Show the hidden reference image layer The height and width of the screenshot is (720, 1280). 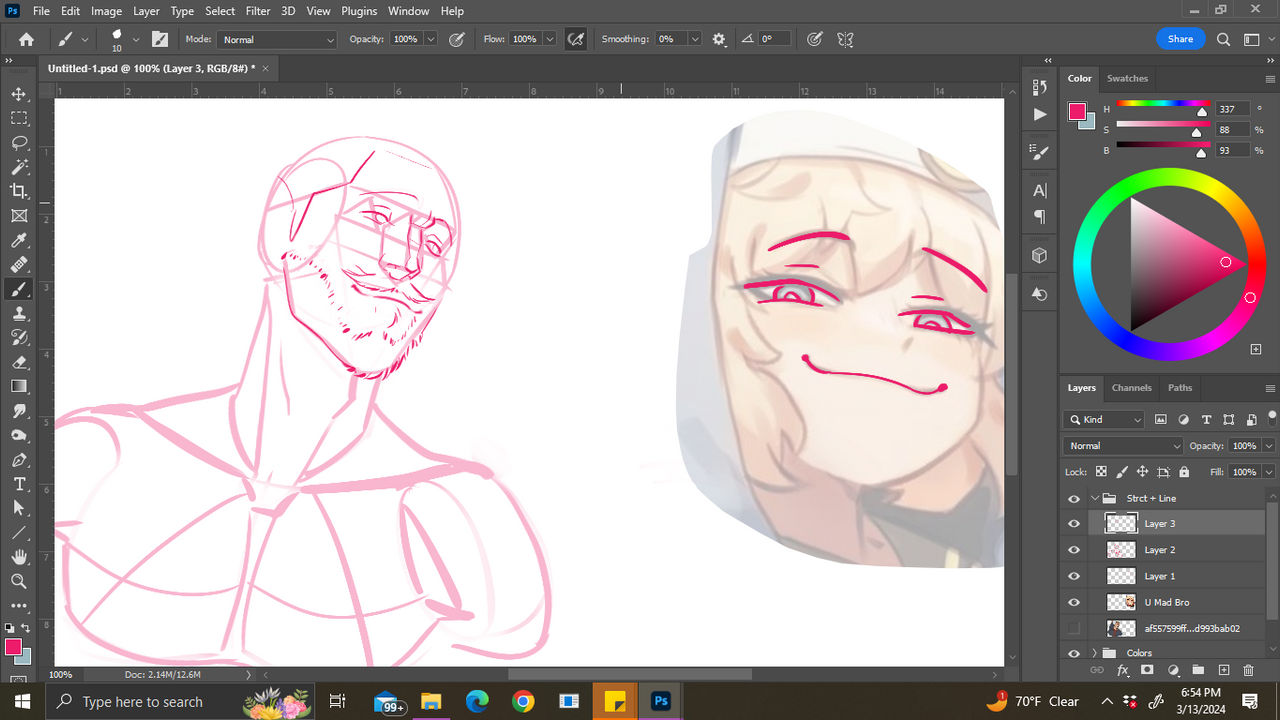(1074, 628)
